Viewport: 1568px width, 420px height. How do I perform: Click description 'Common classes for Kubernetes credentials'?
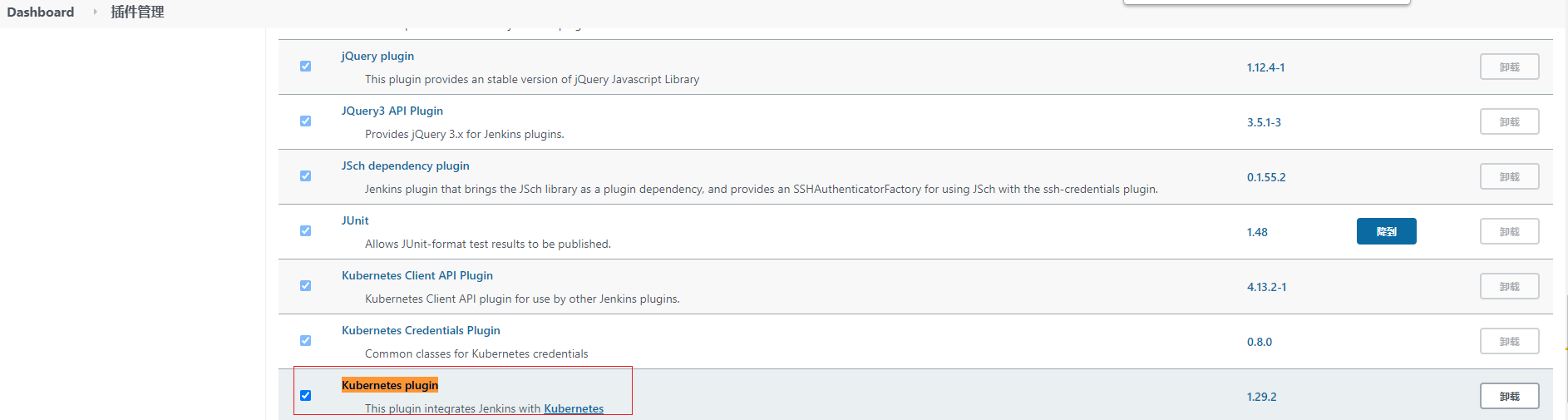pyautogui.click(x=476, y=353)
